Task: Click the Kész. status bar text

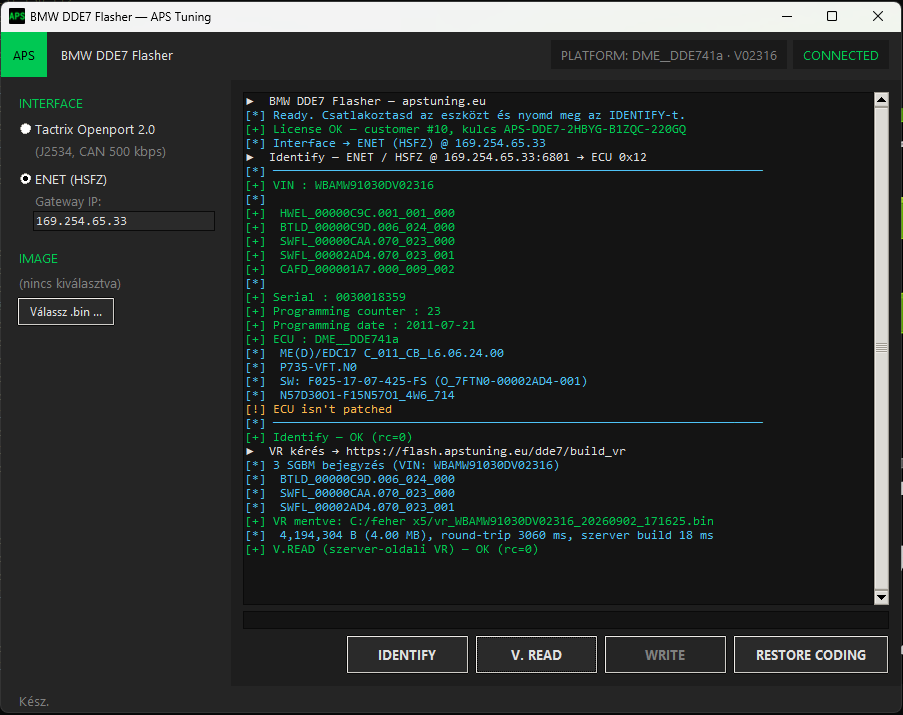Action: pos(34,701)
